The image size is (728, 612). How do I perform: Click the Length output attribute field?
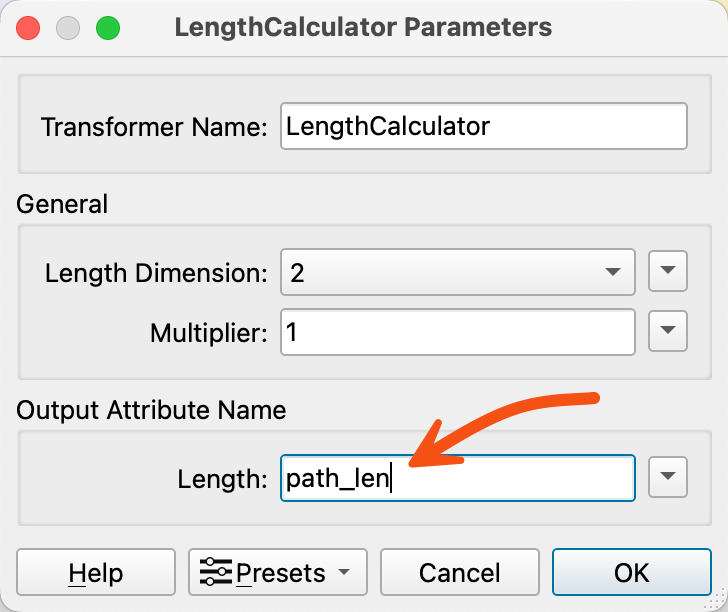[x=457, y=478]
